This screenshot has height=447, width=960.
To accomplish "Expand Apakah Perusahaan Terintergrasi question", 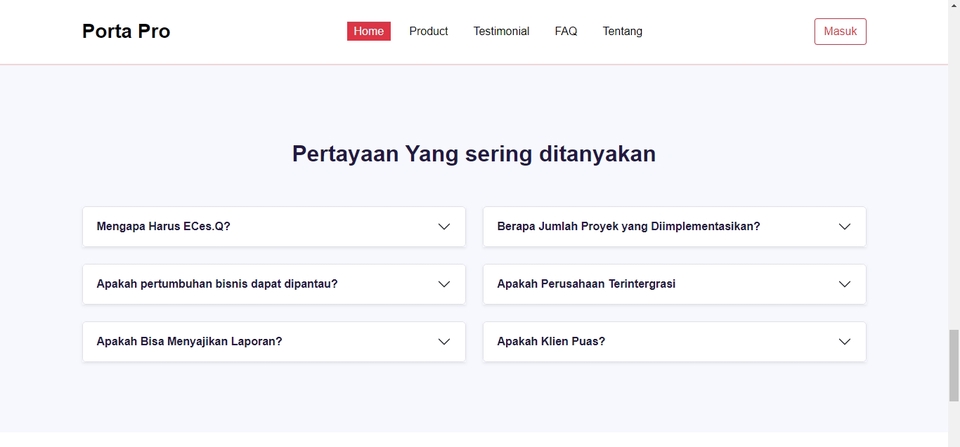I will (x=586, y=284).
